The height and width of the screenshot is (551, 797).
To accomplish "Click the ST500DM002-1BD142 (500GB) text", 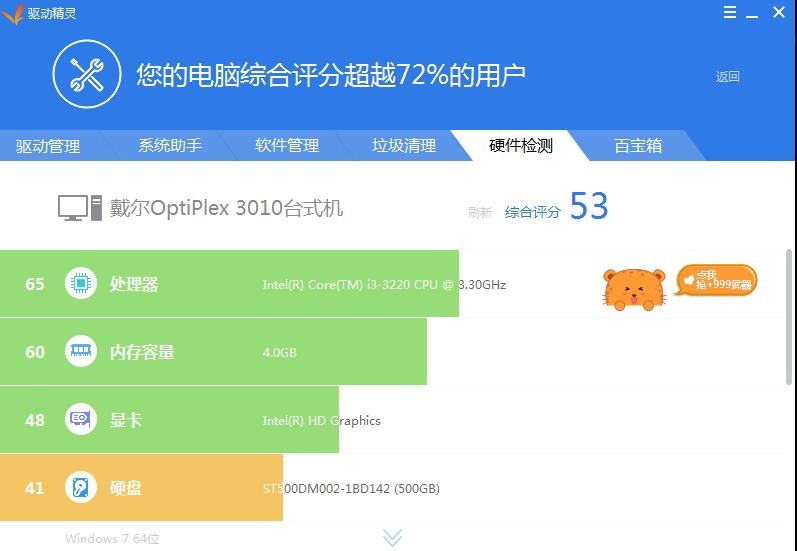I will [351, 488].
